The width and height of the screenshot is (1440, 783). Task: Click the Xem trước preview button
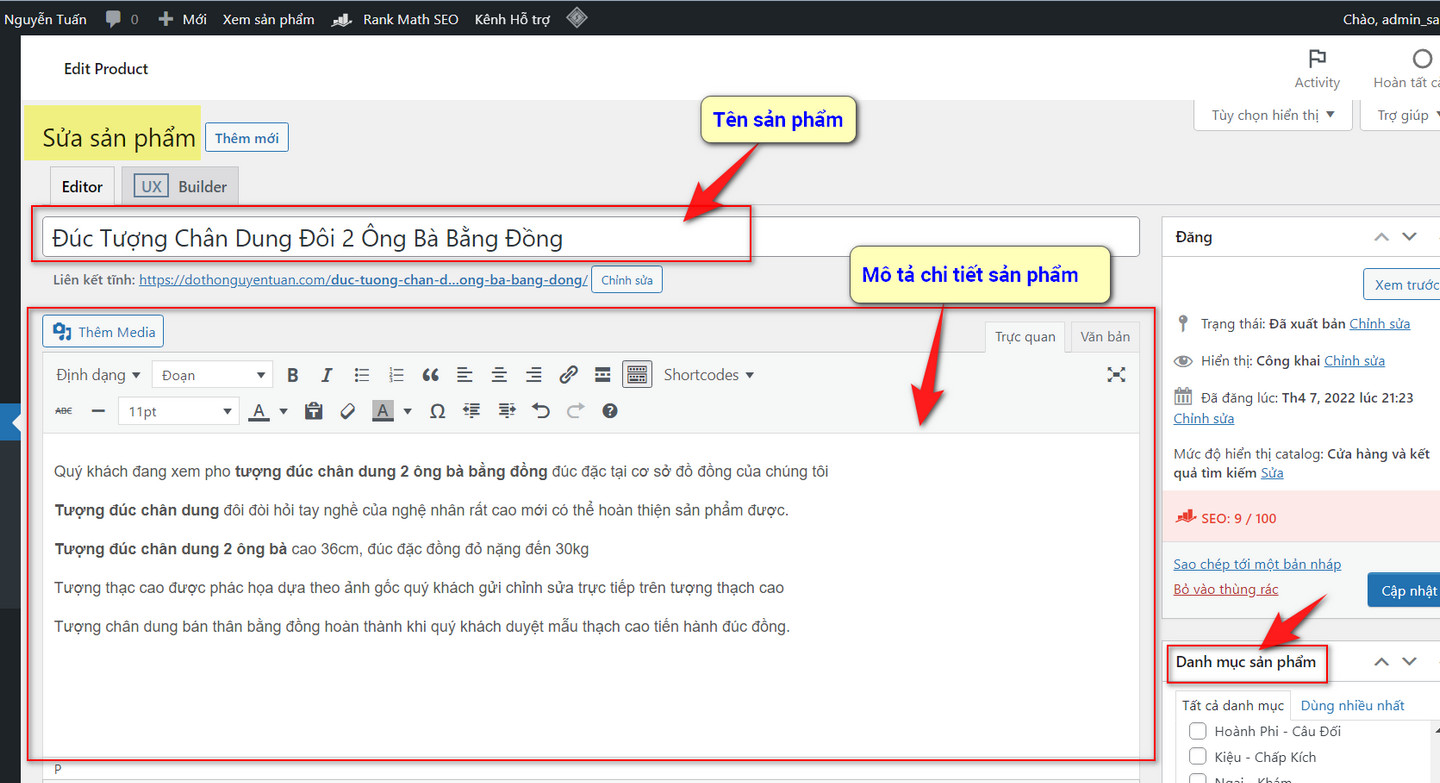(x=1402, y=284)
